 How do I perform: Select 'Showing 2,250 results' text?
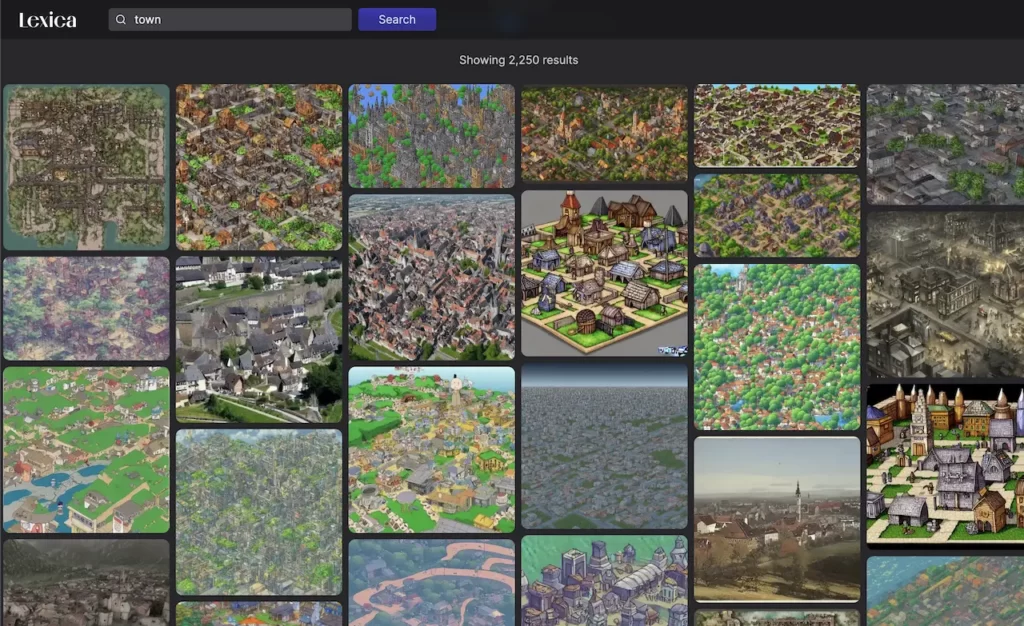(519, 60)
